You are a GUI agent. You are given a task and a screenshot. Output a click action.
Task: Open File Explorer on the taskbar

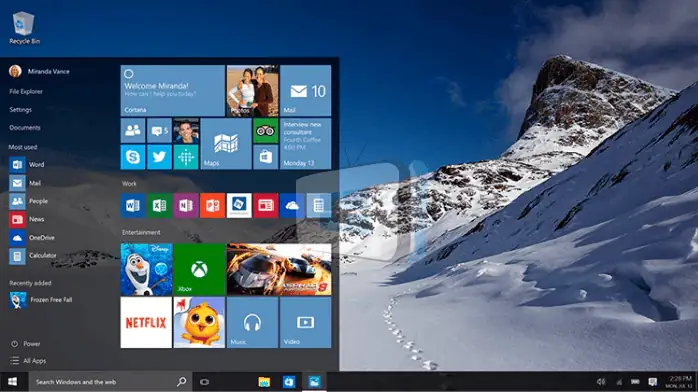coord(264,382)
